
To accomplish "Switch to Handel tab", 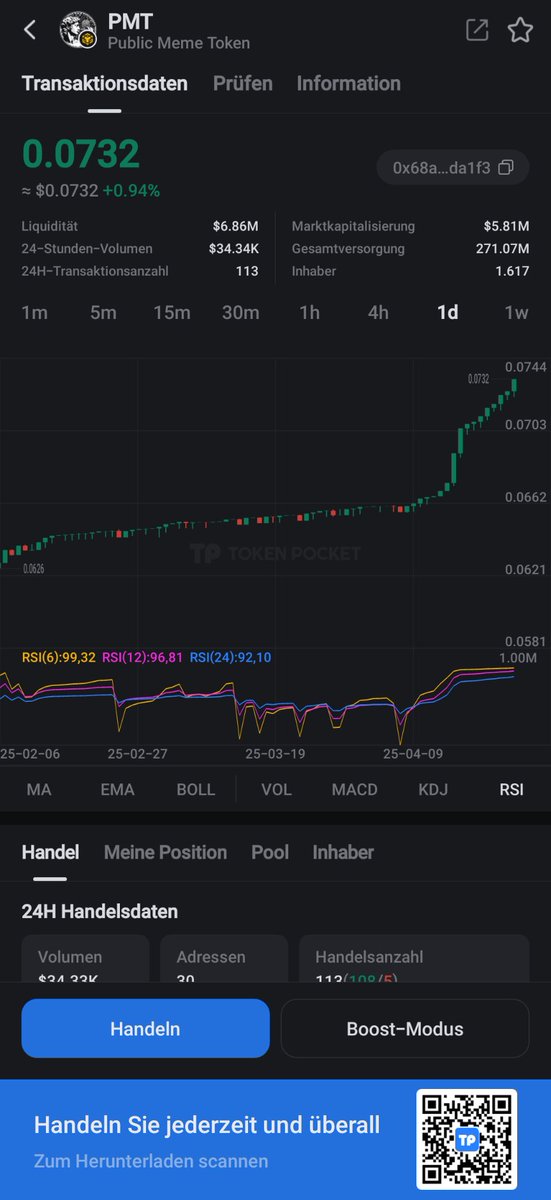I will (x=50, y=852).
